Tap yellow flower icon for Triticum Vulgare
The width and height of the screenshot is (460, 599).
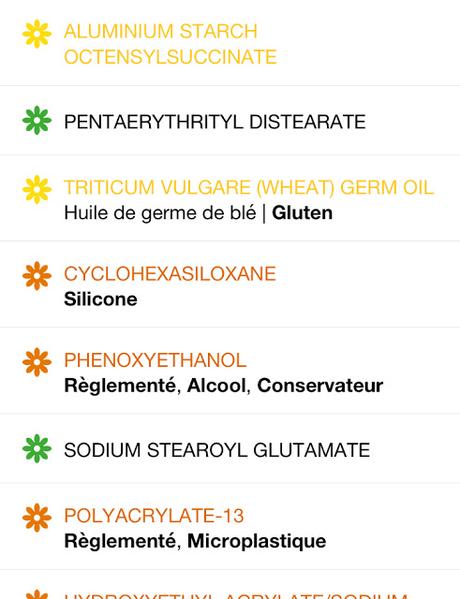tap(37, 189)
